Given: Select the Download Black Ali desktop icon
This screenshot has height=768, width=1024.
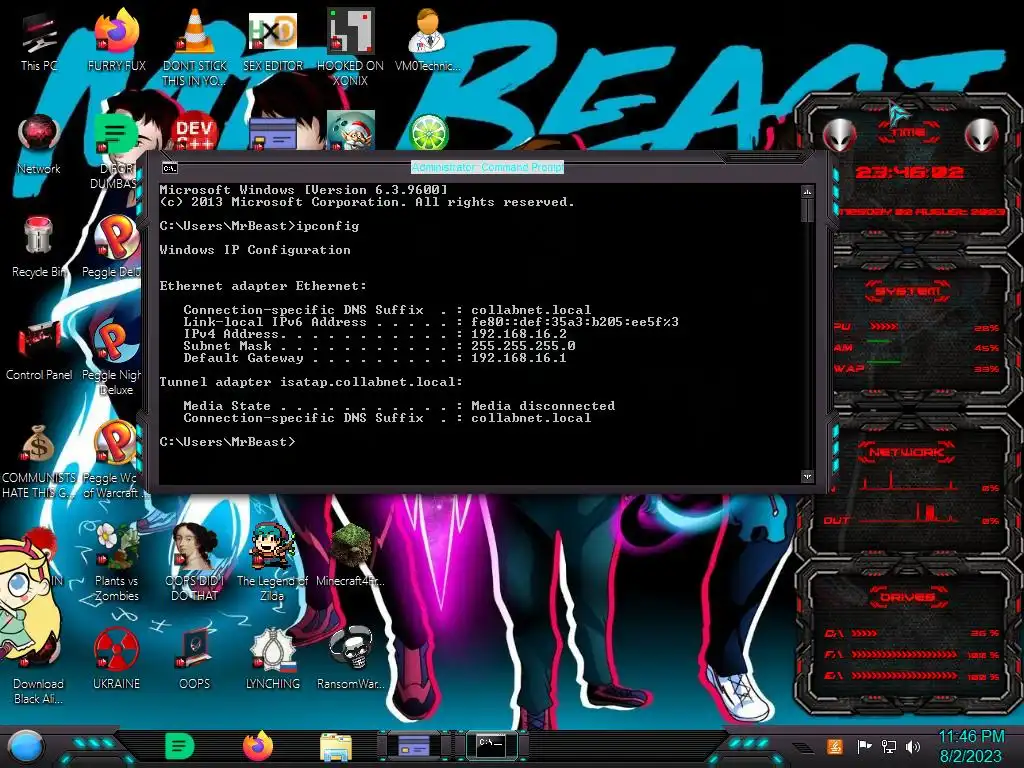Looking at the screenshot, I should [x=39, y=666].
